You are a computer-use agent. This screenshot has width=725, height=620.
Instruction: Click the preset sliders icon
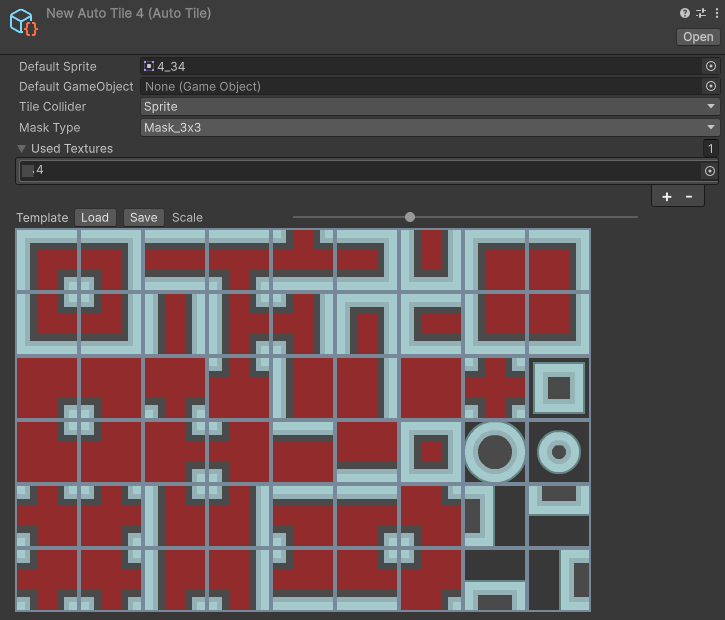point(700,13)
